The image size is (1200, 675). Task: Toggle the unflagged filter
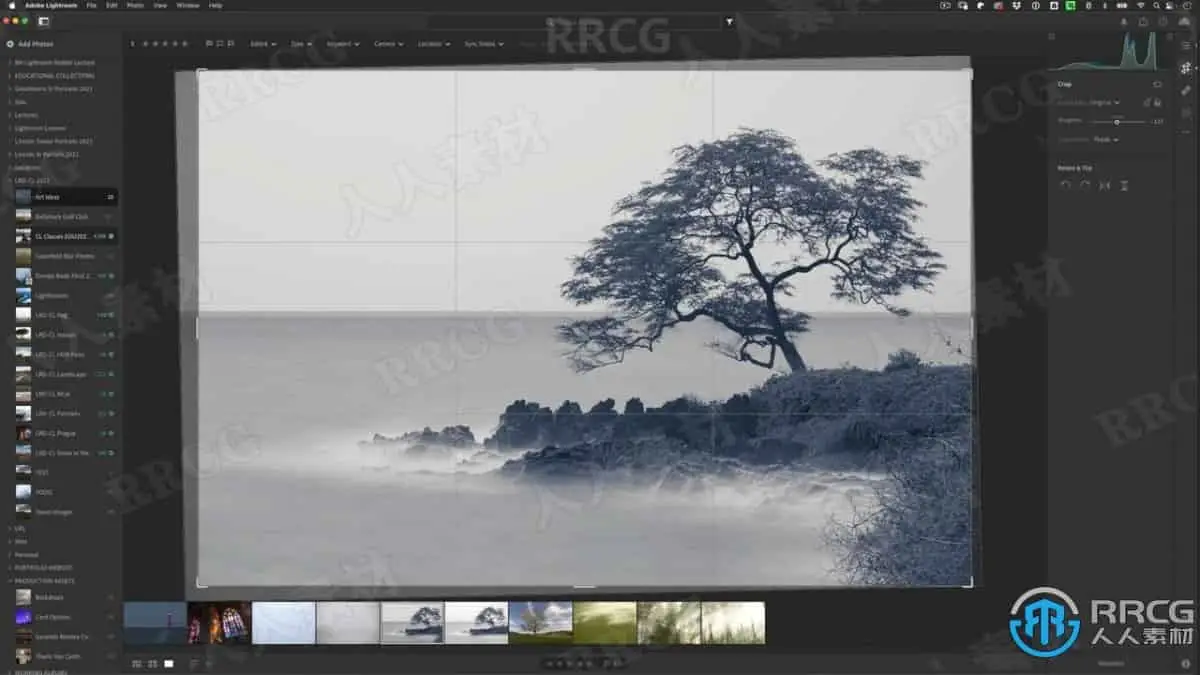(219, 44)
